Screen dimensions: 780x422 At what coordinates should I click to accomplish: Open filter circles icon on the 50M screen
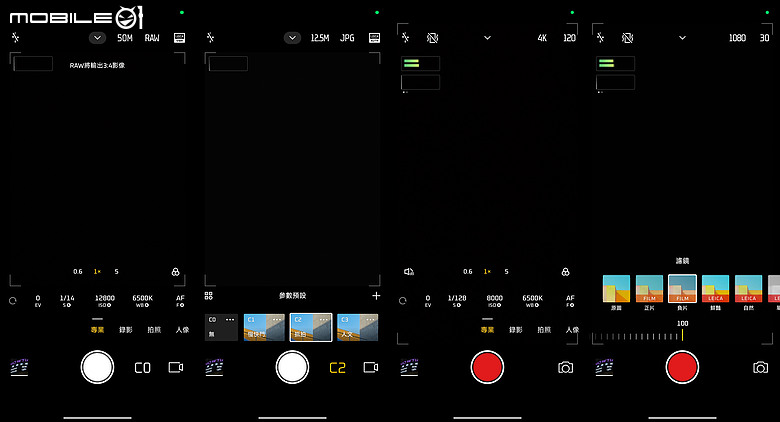(x=176, y=272)
